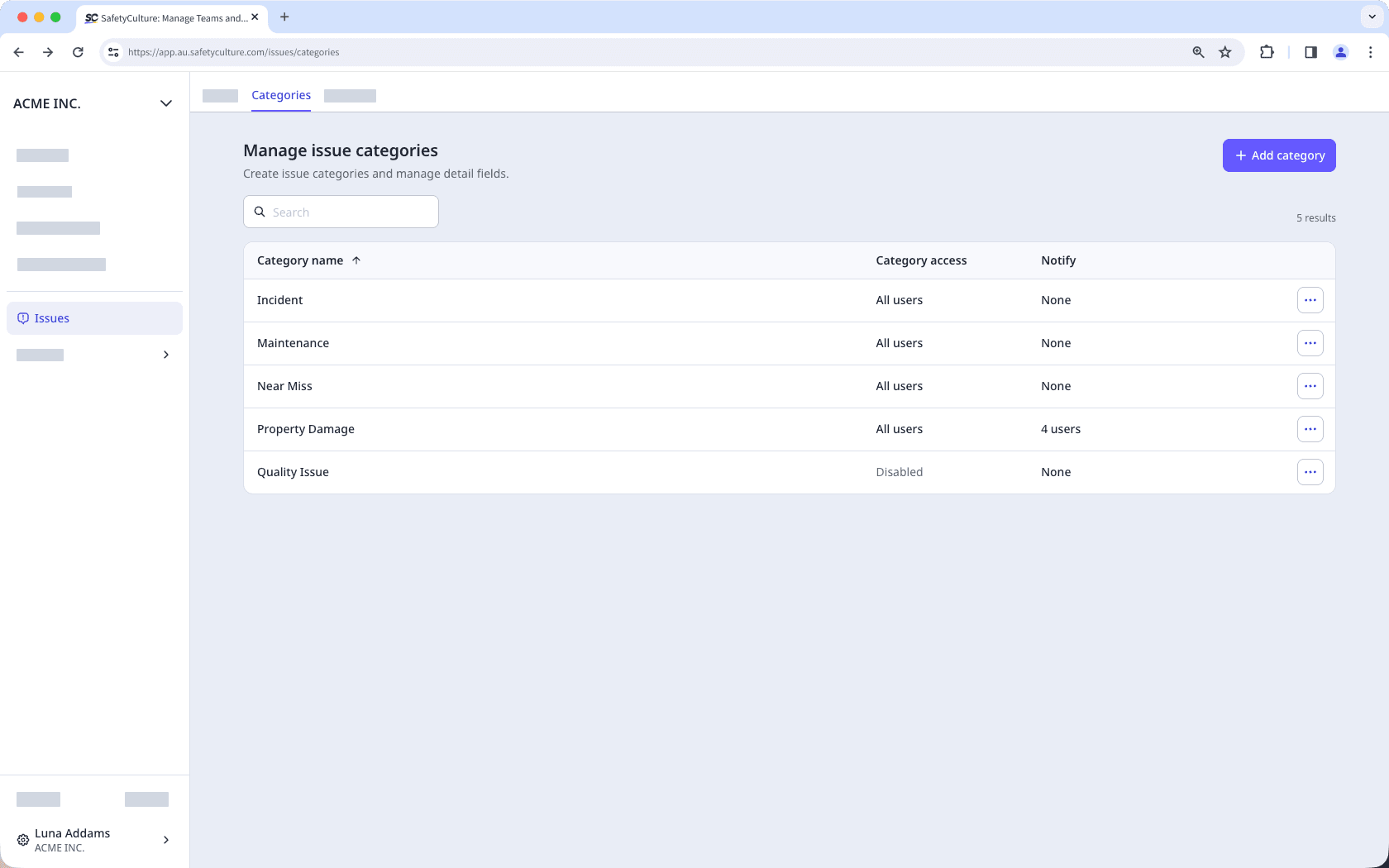Open options for the Incident category
This screenshot has height=868, width=1389.
coord(1310,299)
